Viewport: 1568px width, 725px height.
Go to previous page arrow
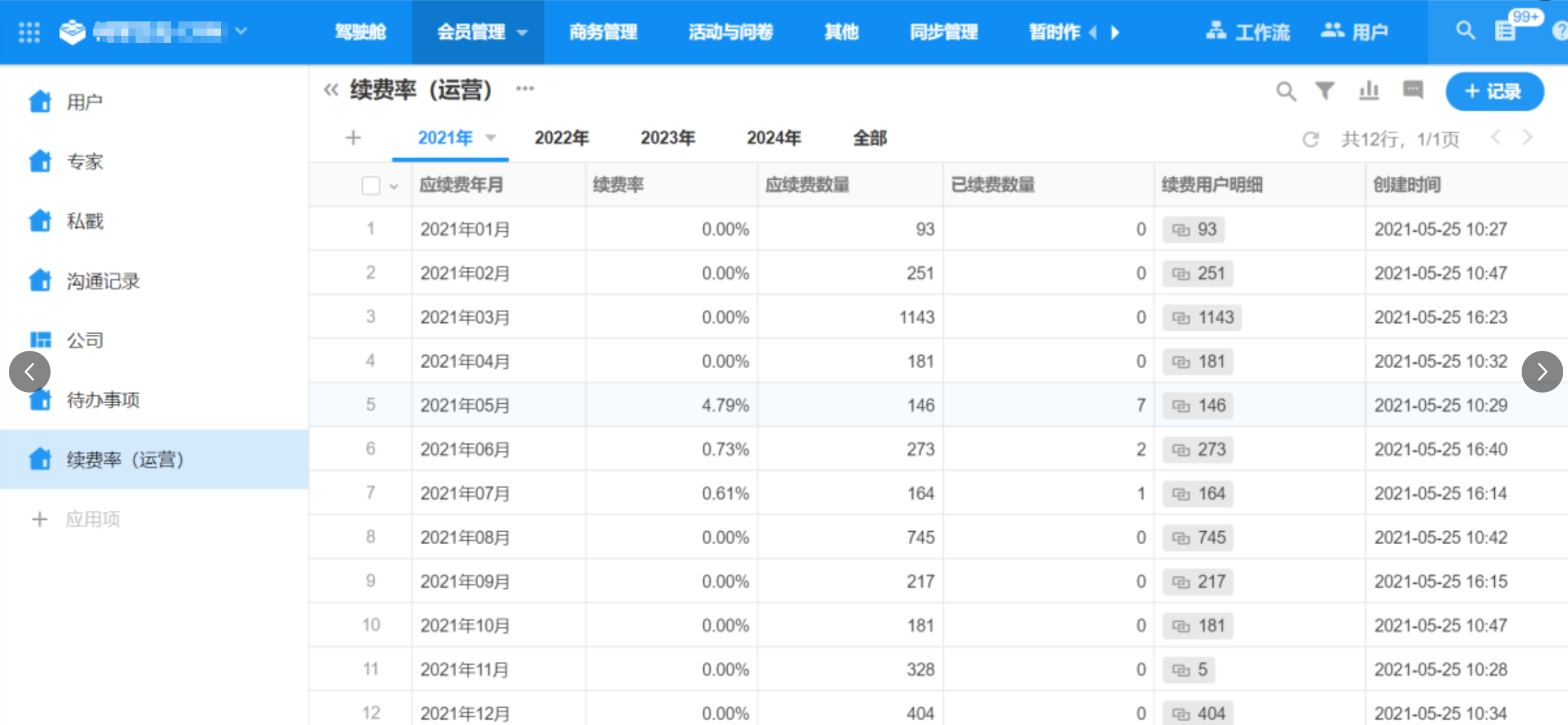(x=1495, y=137)
